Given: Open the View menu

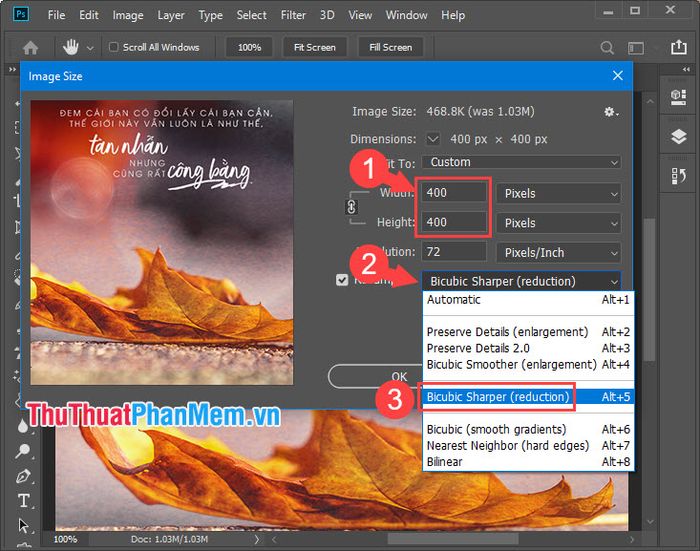Looking at the screenshot, I should 360,15.
